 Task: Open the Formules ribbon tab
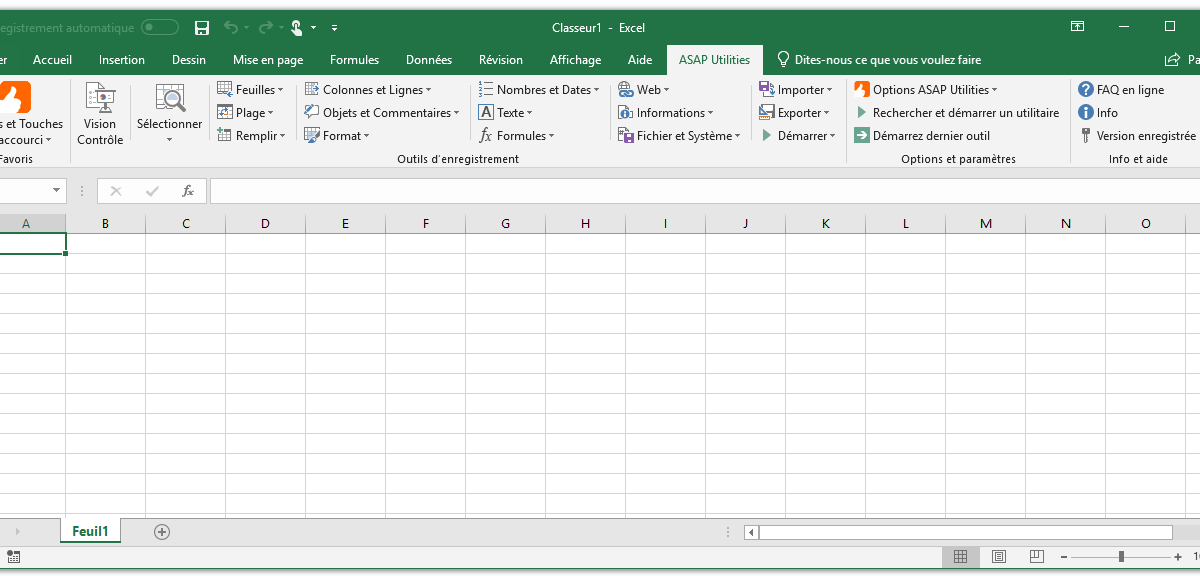coord(354,60)
